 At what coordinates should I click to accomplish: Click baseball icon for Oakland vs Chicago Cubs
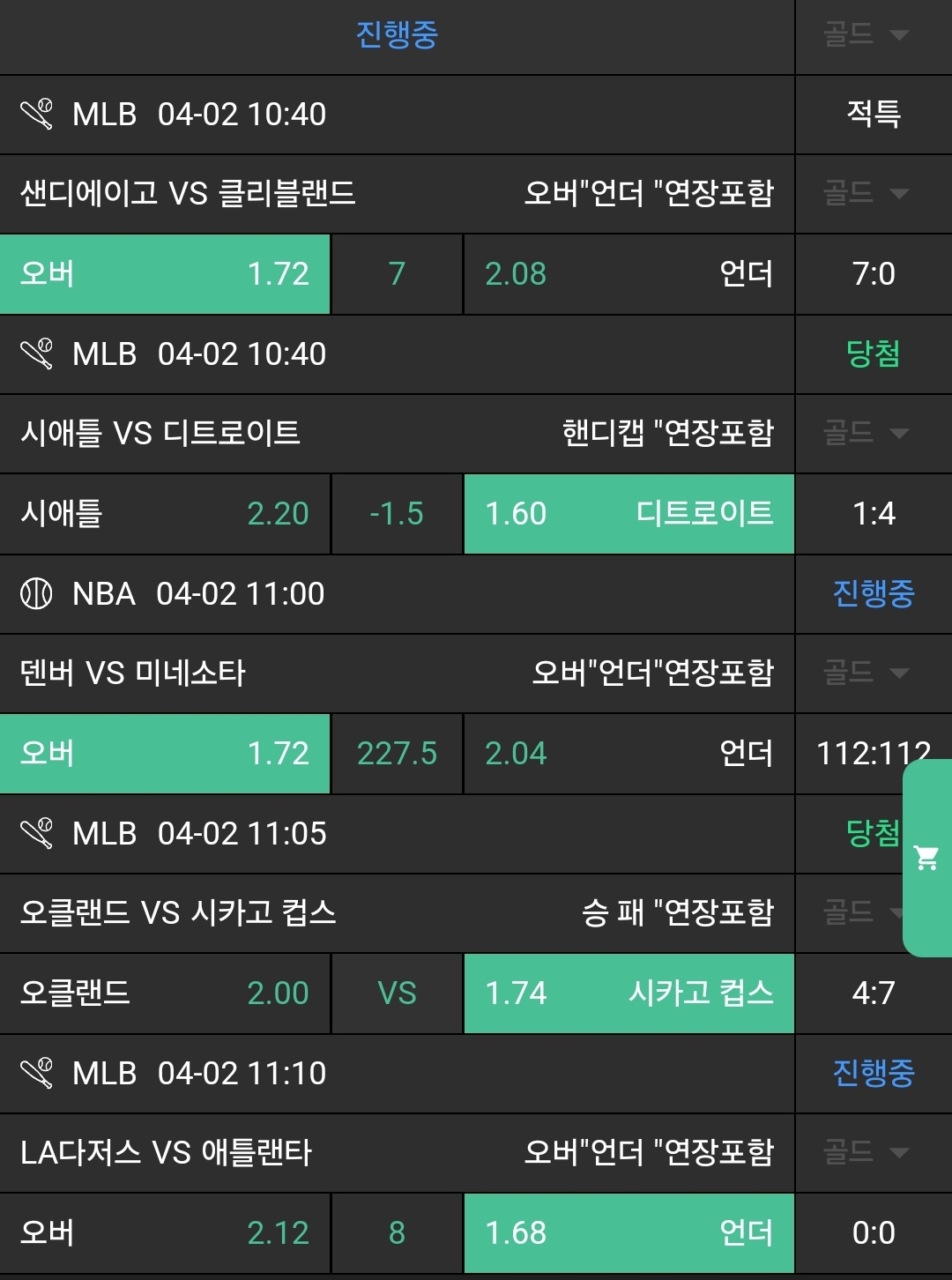pos(37,834)
